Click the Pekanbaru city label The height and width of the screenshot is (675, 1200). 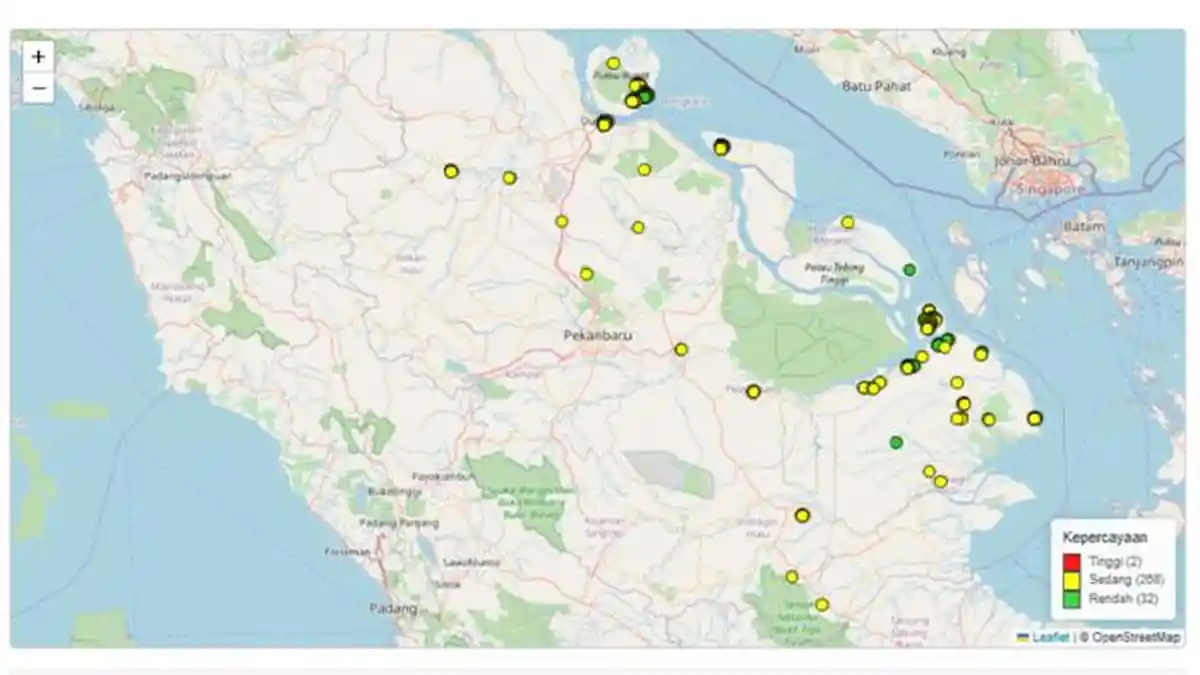[x=598, y=335]
